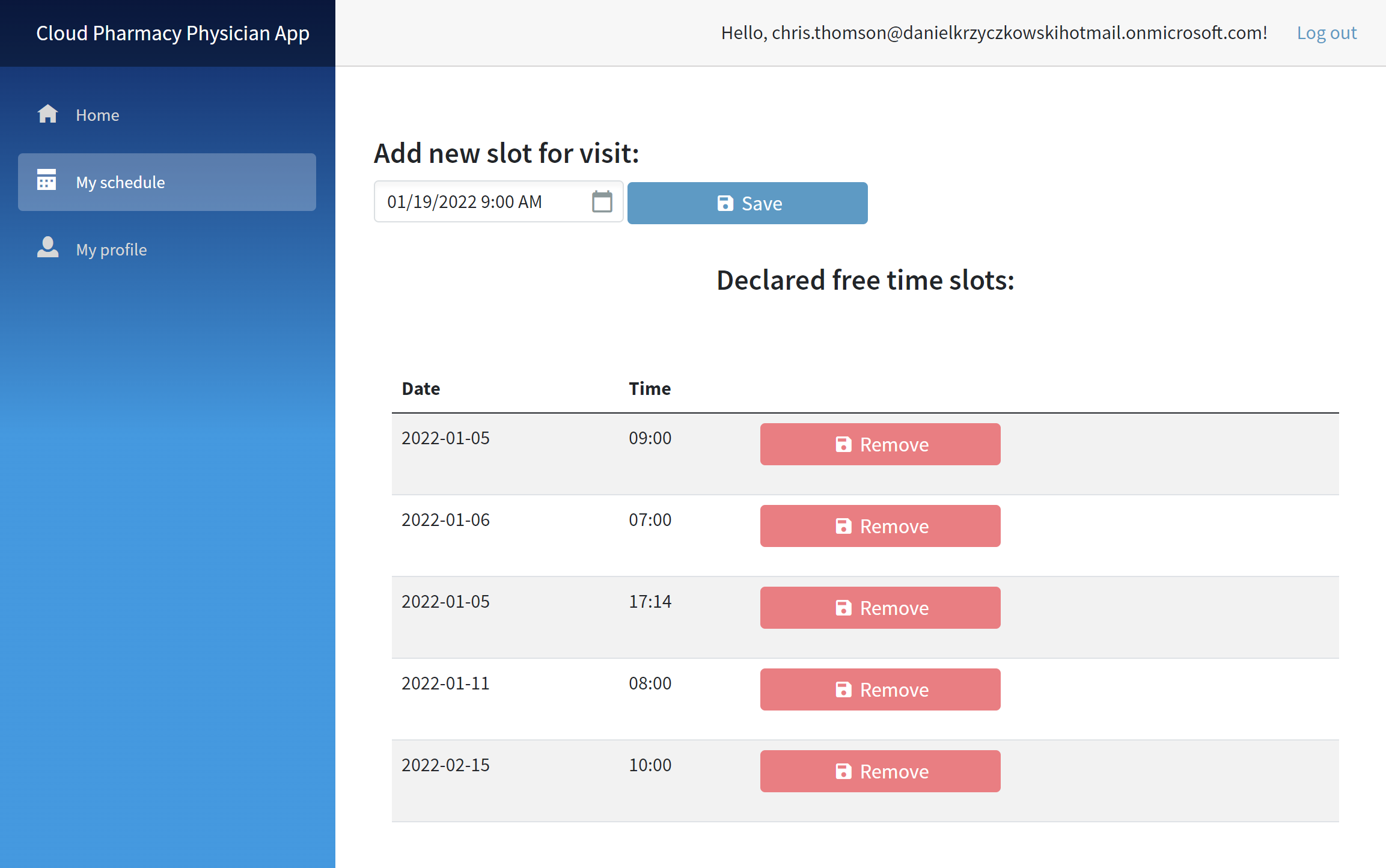
Task: Click disk icon on 2022-02-15 Remove button
Action: coord(843,771)
